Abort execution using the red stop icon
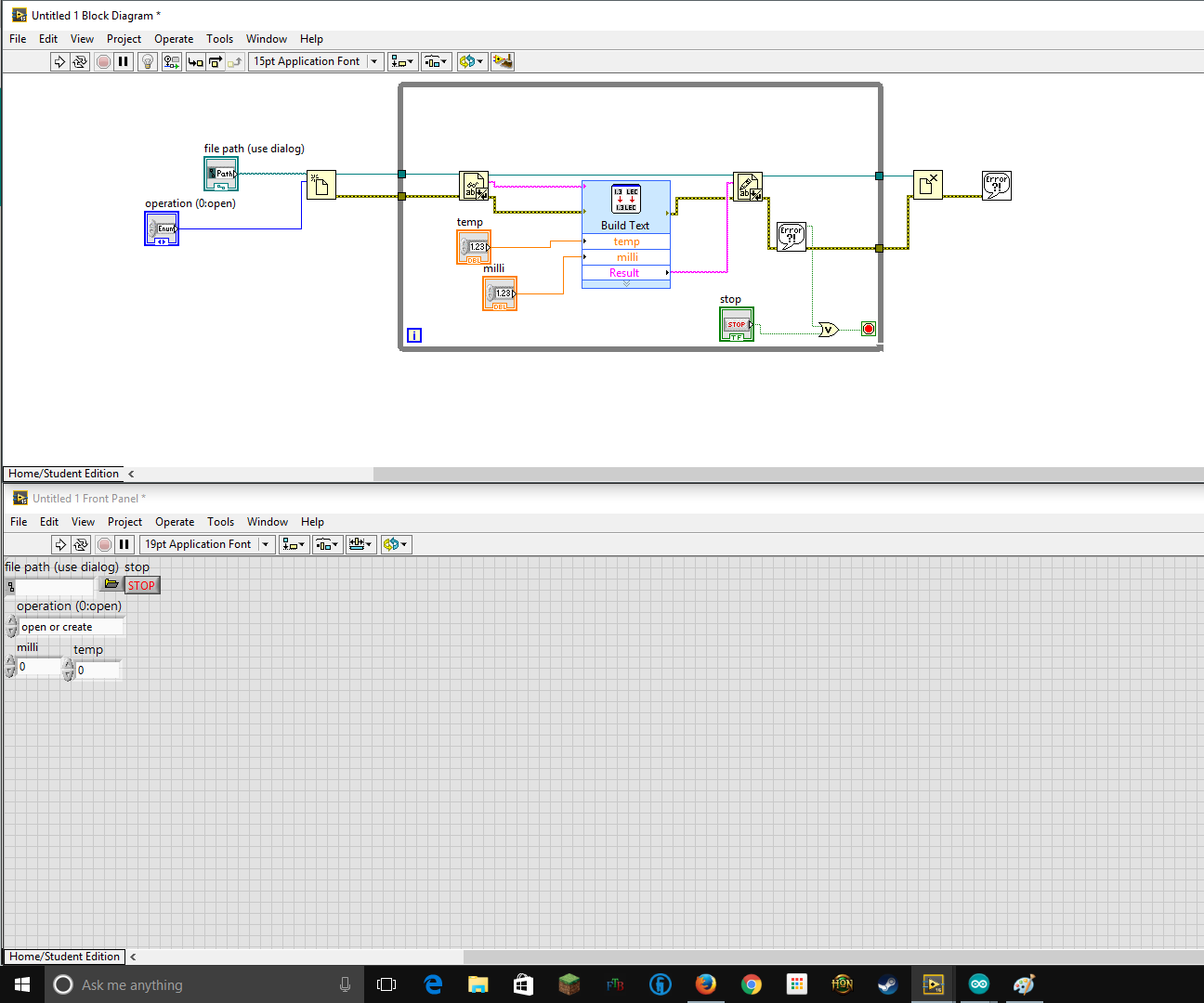The height and width of the screenshot is (1003, 1204). pyautogui.click(x=103, y=61)
